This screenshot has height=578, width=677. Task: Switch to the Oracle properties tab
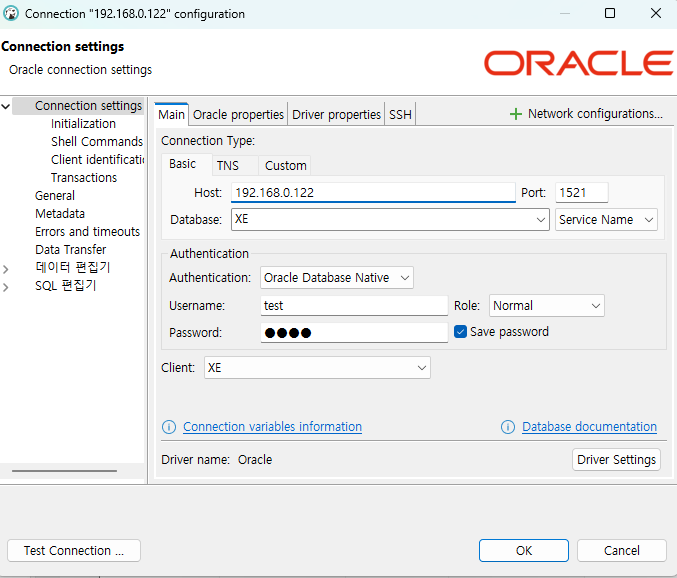238,115
